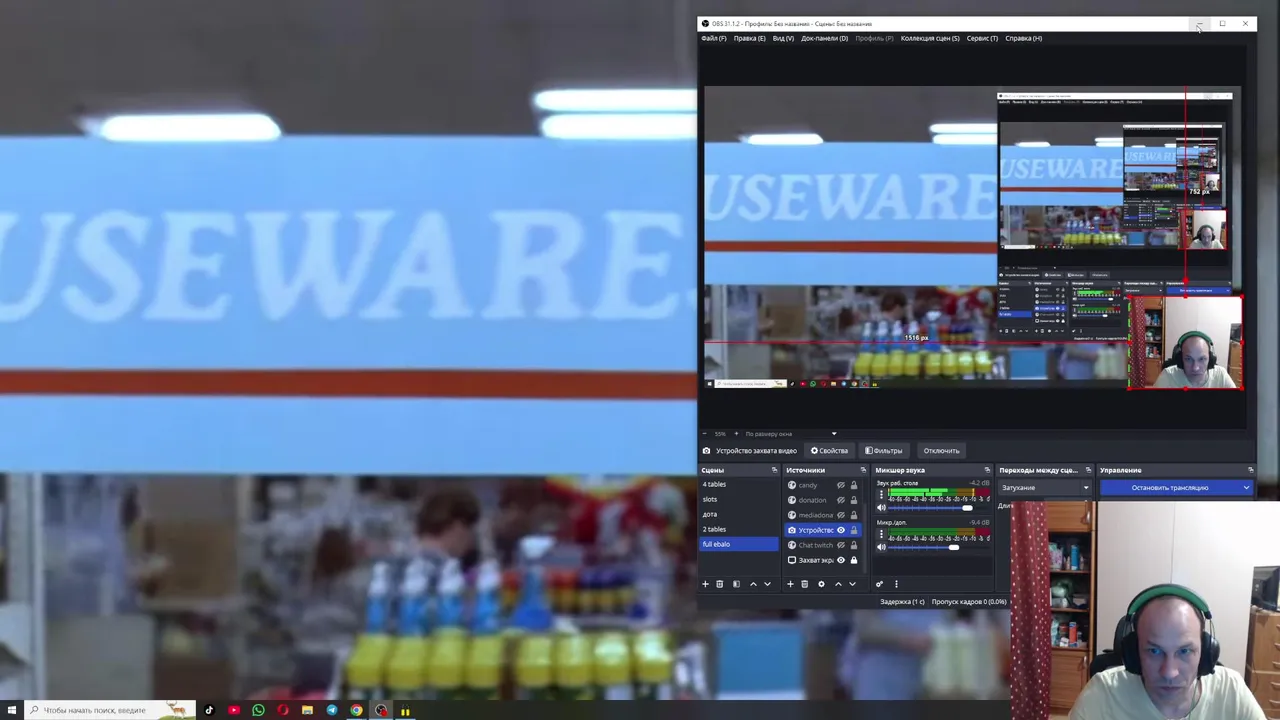Screen dimensions: 1280x720
Task: Open the Док-панели menu
Action: 824,38
